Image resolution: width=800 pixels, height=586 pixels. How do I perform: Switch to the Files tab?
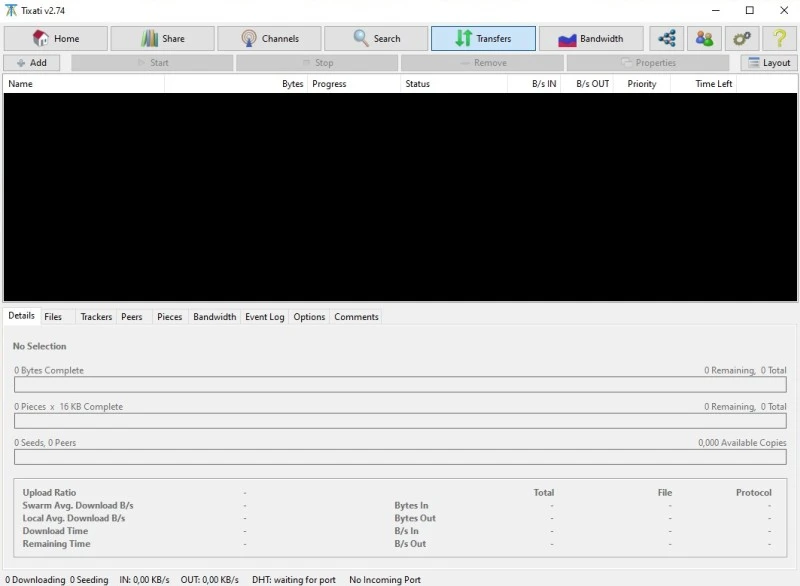[x=53, y=317]
